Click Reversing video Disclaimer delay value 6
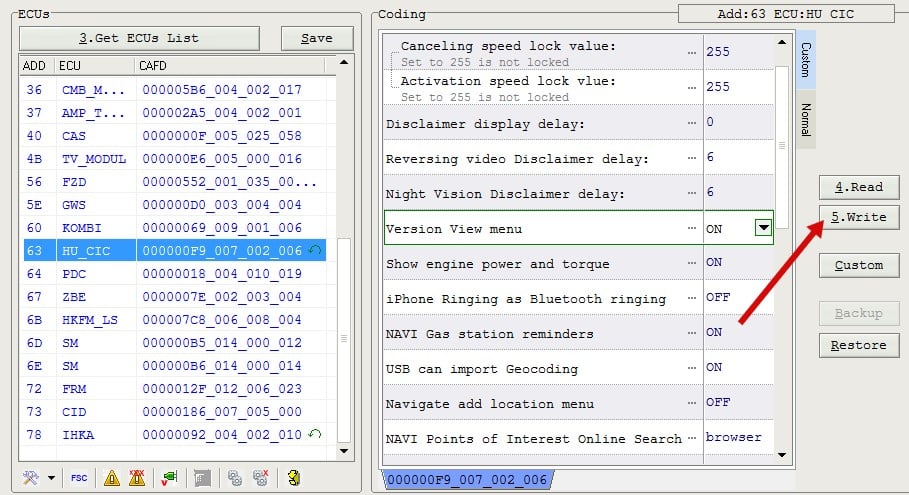The width and height of the screenshot is (909, 495). (x=739, y=157)
